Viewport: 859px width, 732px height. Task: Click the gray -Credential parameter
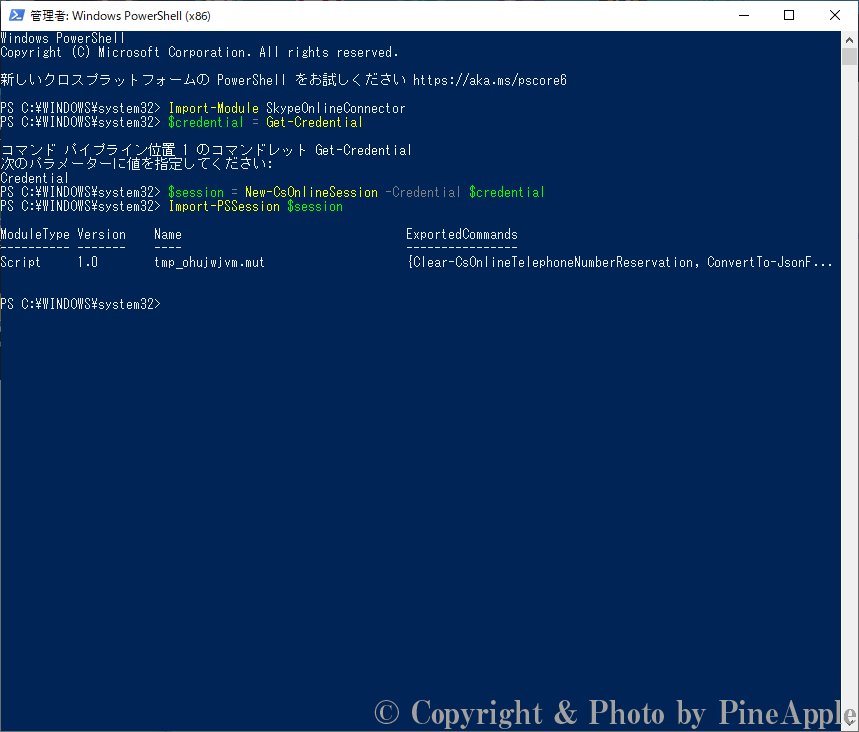coord(423,192)
